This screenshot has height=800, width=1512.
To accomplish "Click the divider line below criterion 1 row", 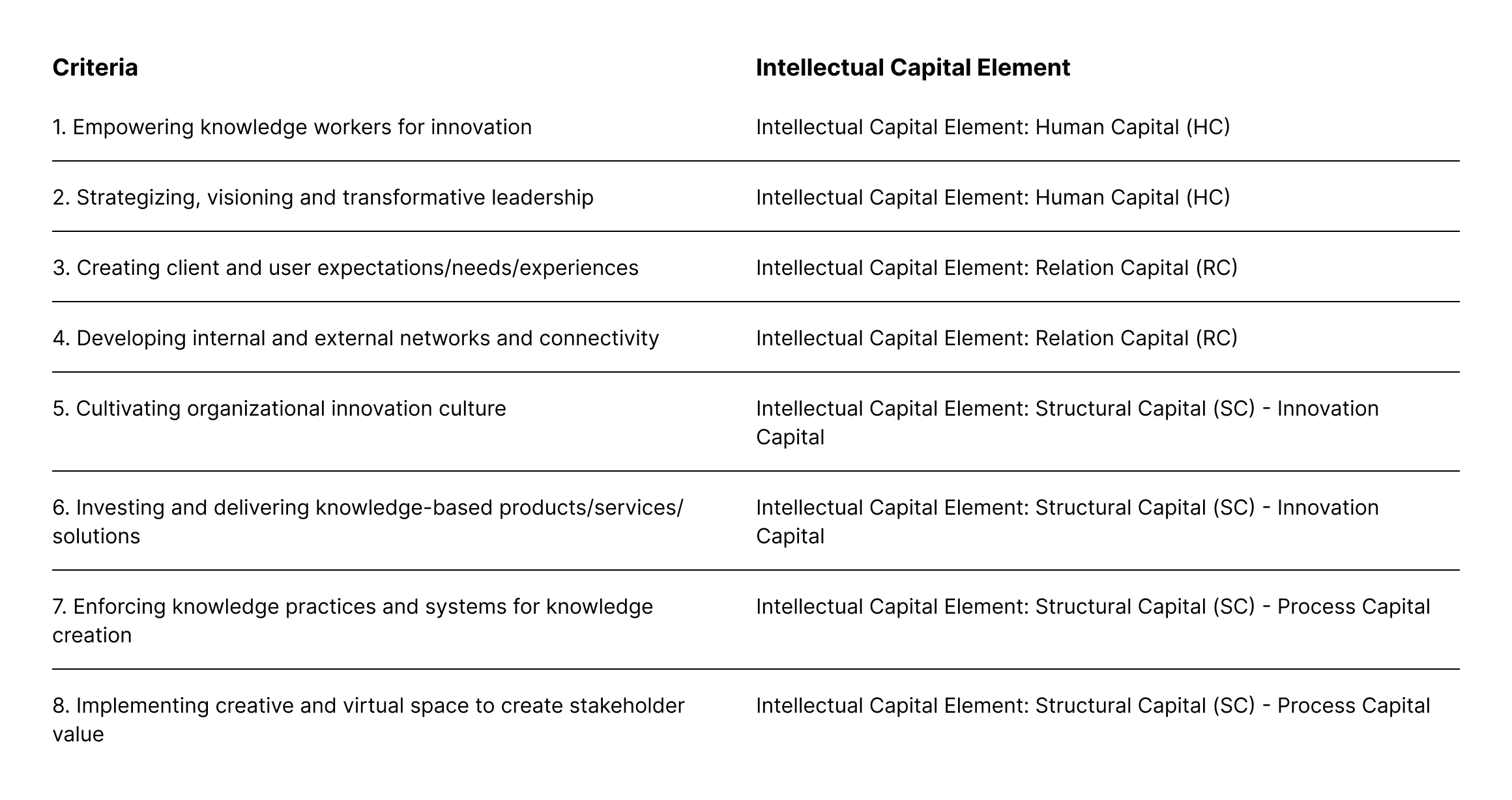I will click(756, 161).
